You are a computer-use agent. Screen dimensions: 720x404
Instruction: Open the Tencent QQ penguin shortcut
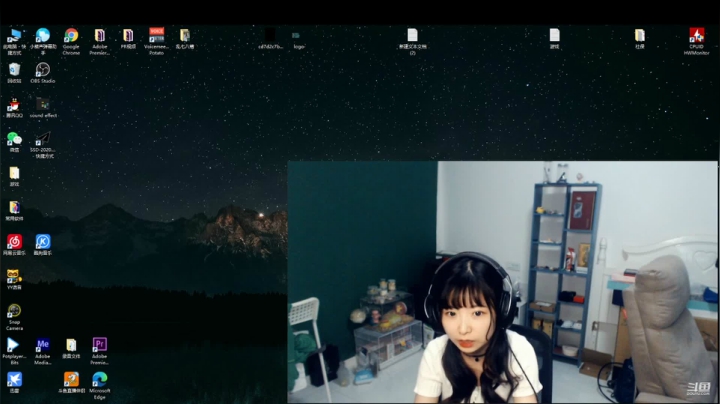pyautogui.click(x=14, y=104)
